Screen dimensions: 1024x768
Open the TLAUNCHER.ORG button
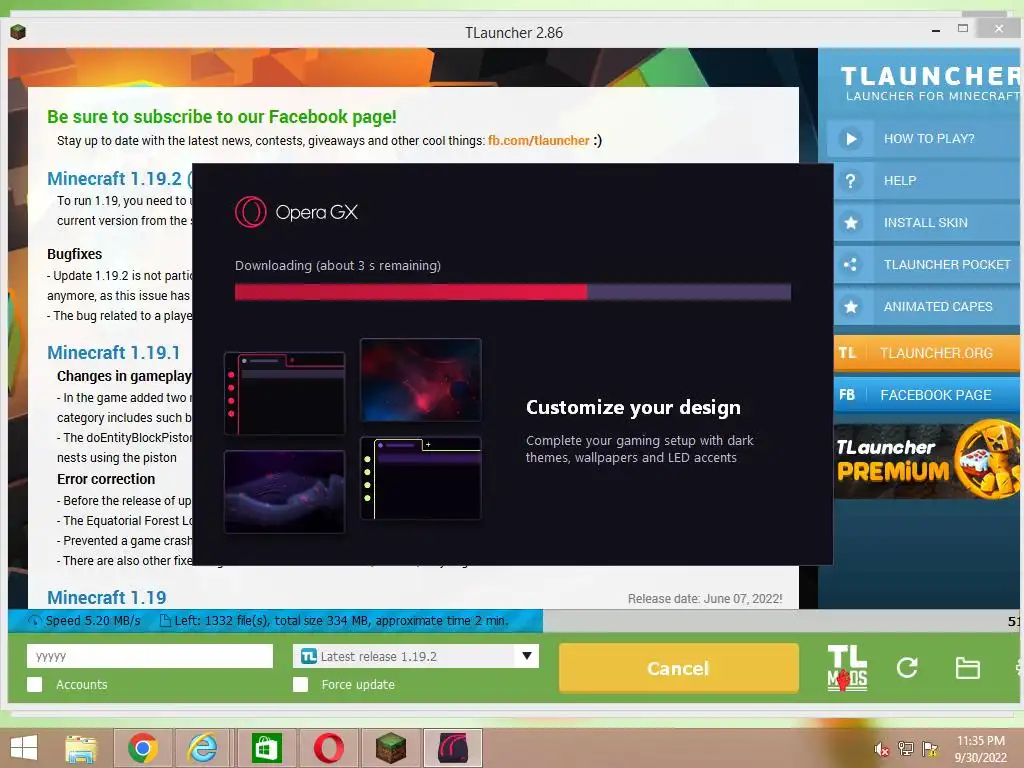(926, 353)
